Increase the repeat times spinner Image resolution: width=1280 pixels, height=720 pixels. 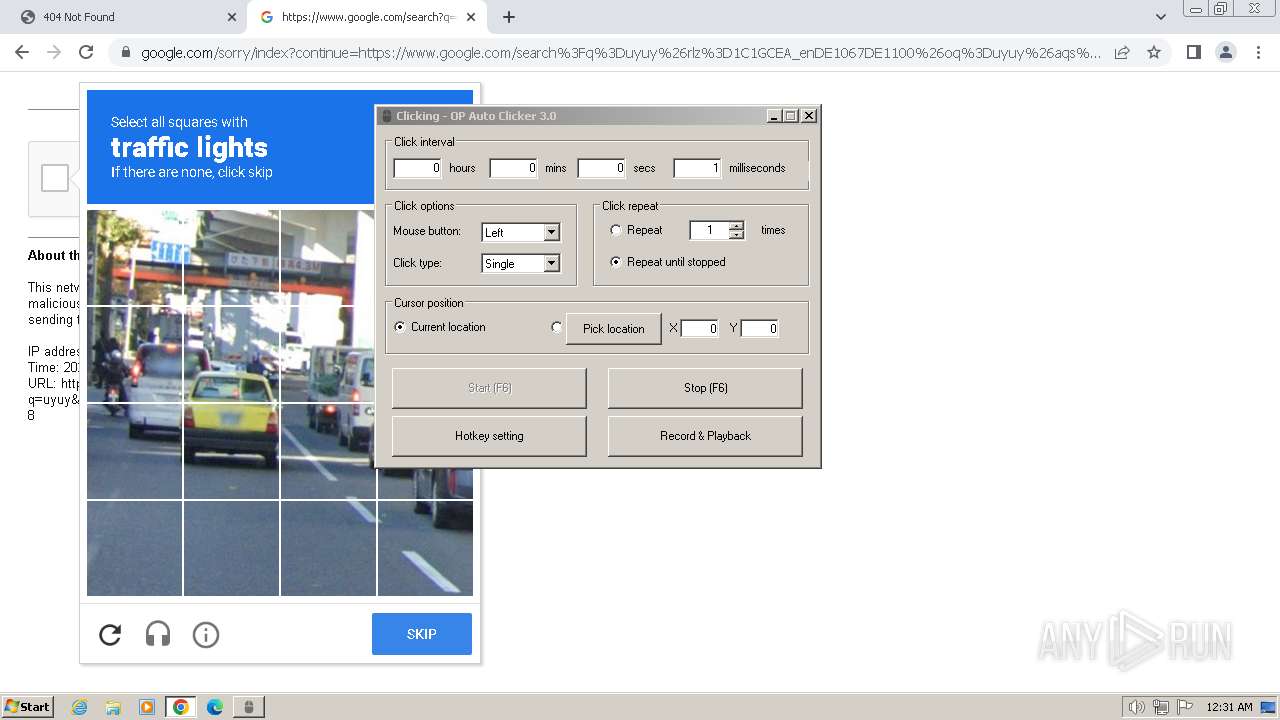[737, 225]
